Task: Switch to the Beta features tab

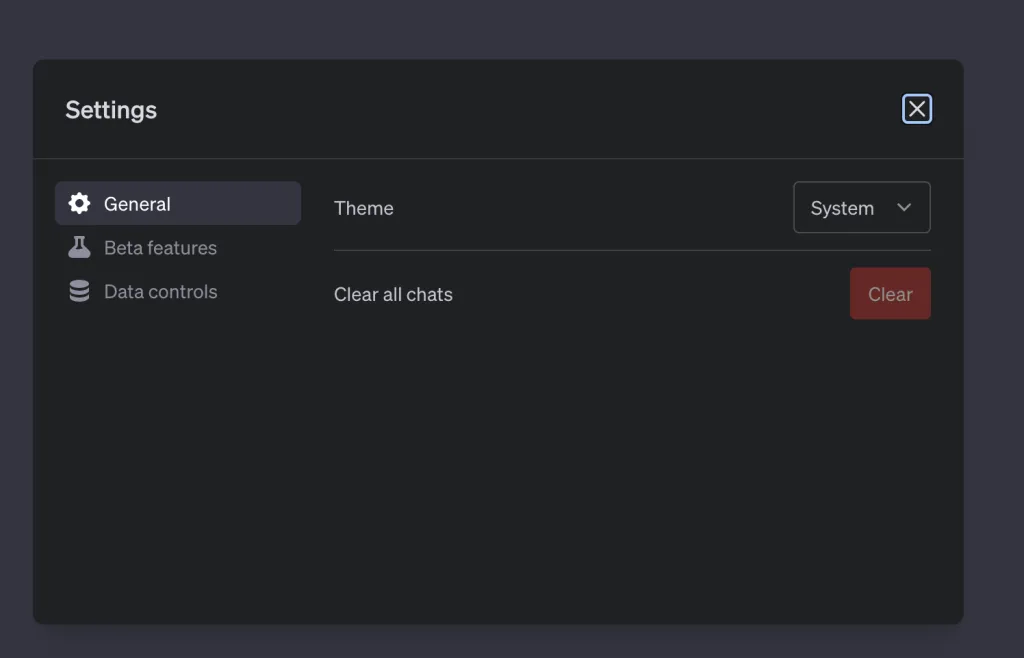Action: click(178, 247)
